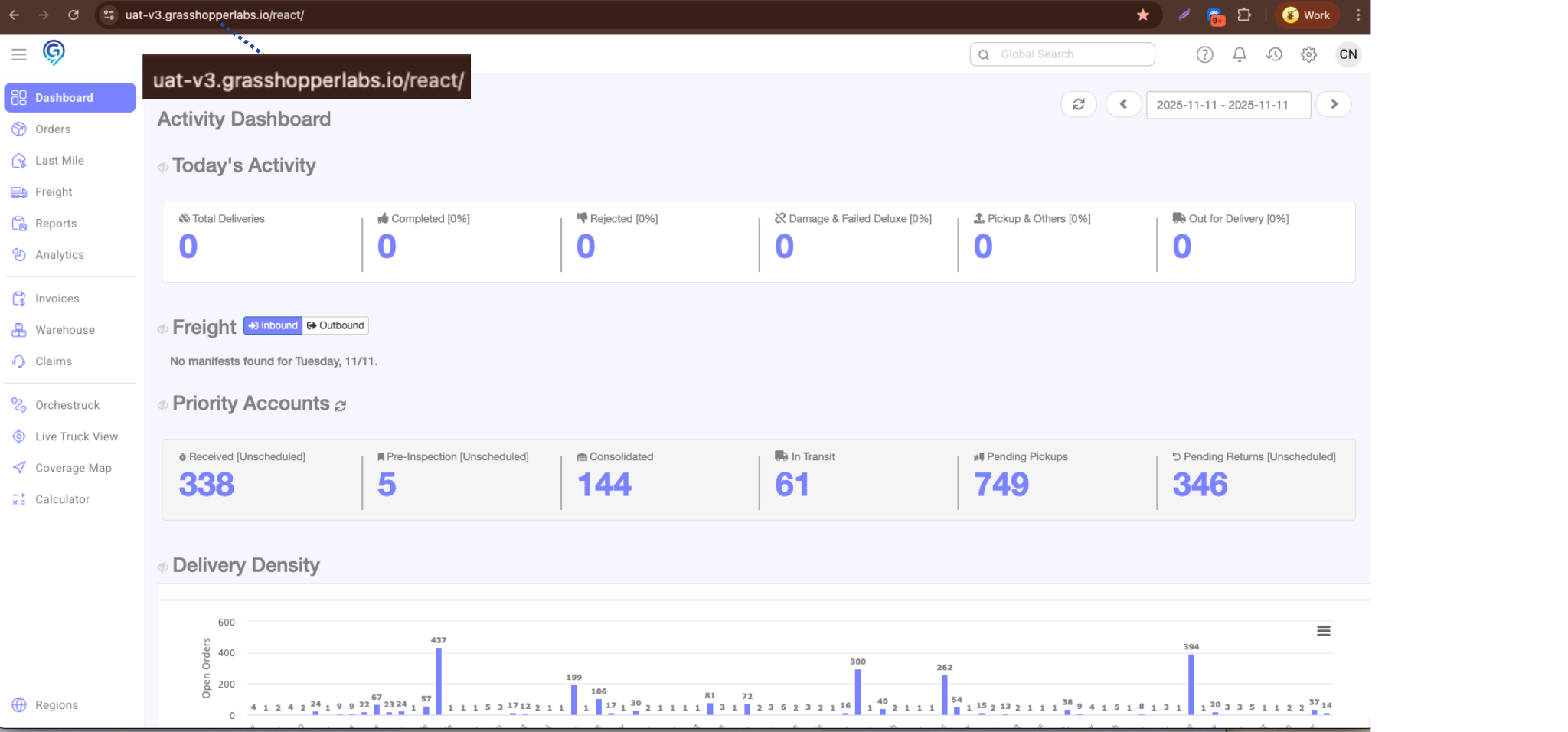
Task: Switch Freight view to Outbound
Action: (x=335, y=325)
